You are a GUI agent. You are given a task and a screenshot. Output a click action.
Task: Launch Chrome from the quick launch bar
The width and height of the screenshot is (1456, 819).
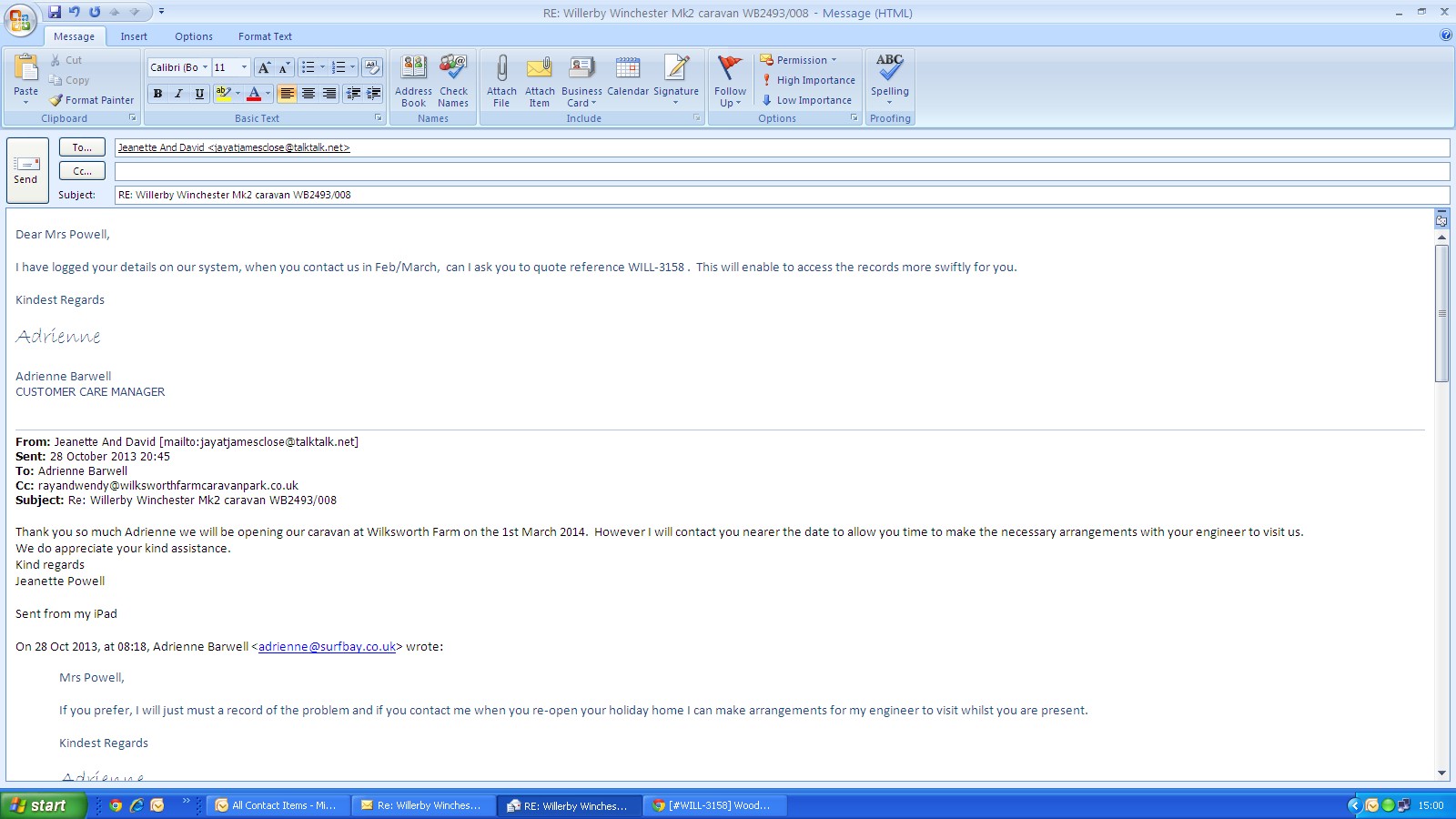point(116,805)
